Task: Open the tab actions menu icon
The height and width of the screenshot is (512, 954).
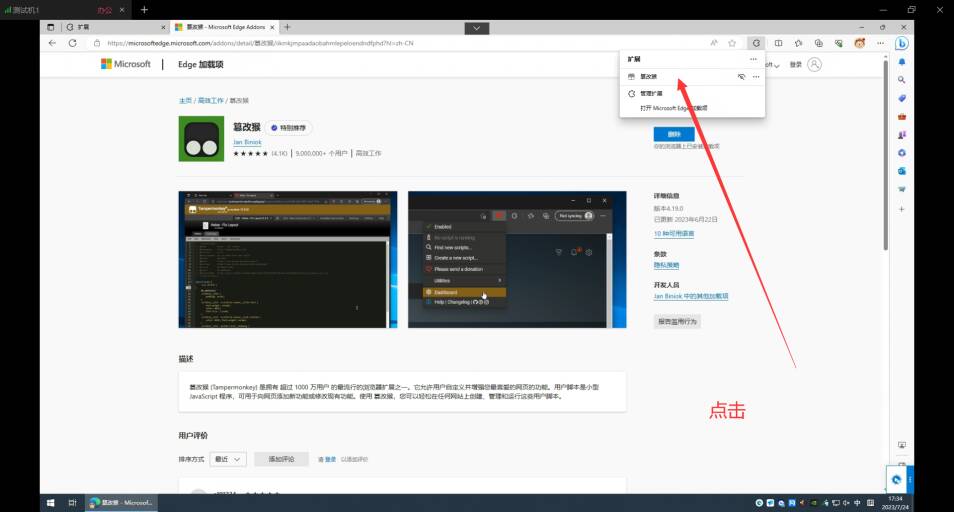Action: (50, 27)
